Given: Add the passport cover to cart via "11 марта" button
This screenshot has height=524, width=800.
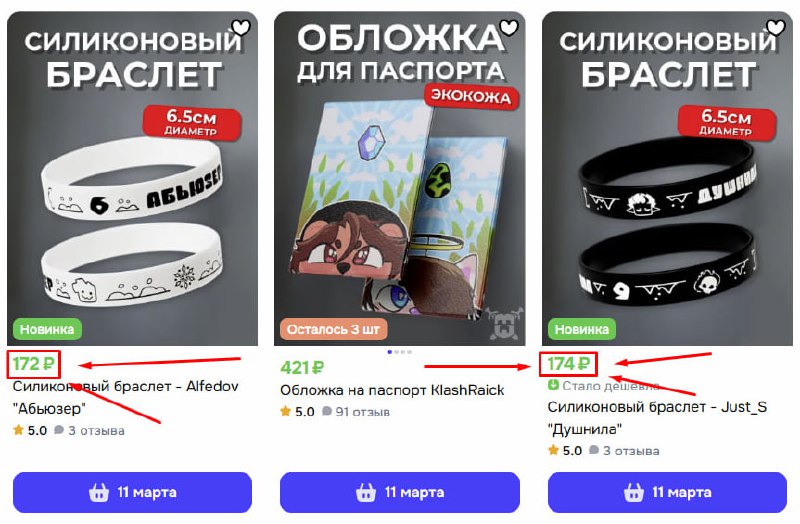Looking at the screenshot, I should (x=399, y=492).
